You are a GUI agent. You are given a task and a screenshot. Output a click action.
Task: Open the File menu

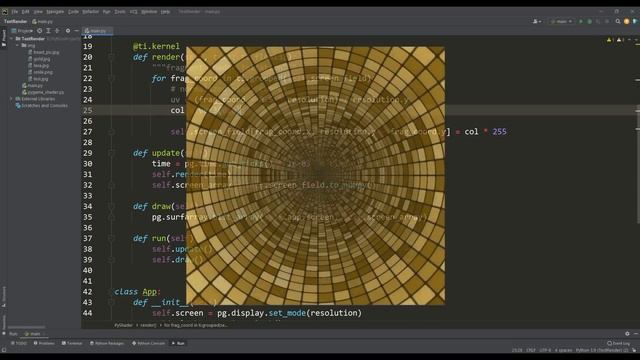click(15, 12)
